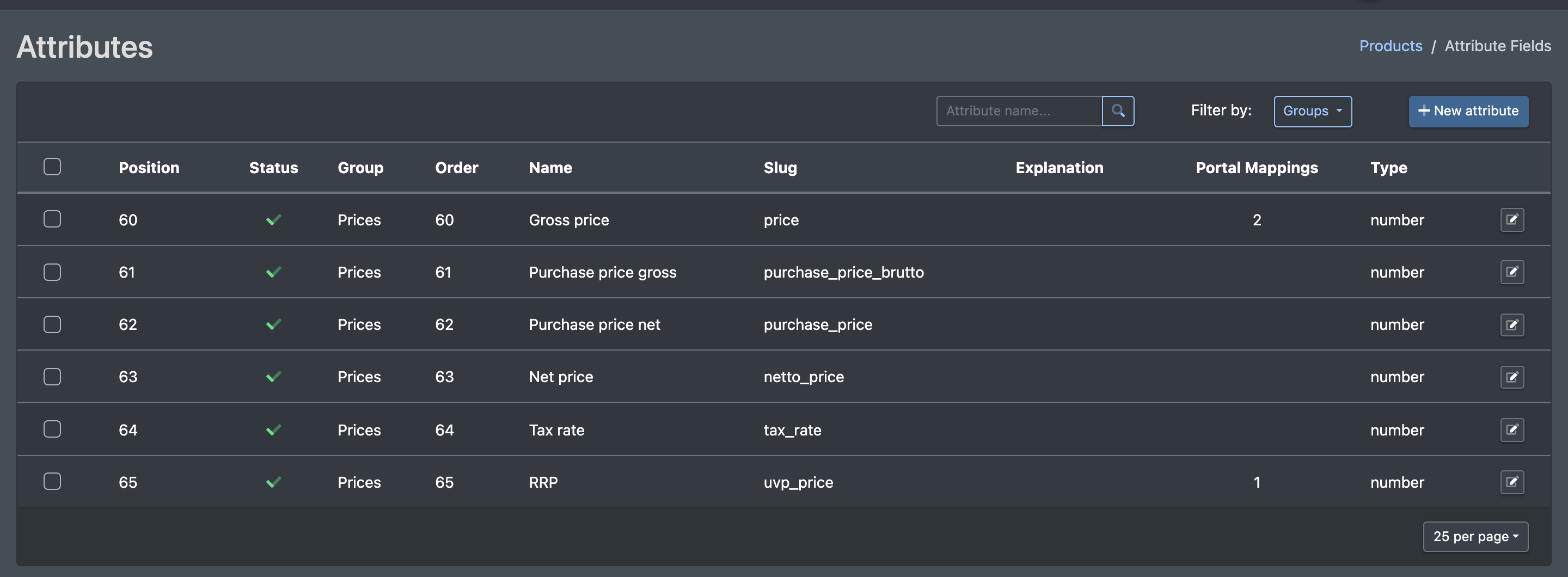Image resolution: width=1568 pixels, height=577 pixels.
Task: Select the Net price row checkbox
Action: point(52,377)
